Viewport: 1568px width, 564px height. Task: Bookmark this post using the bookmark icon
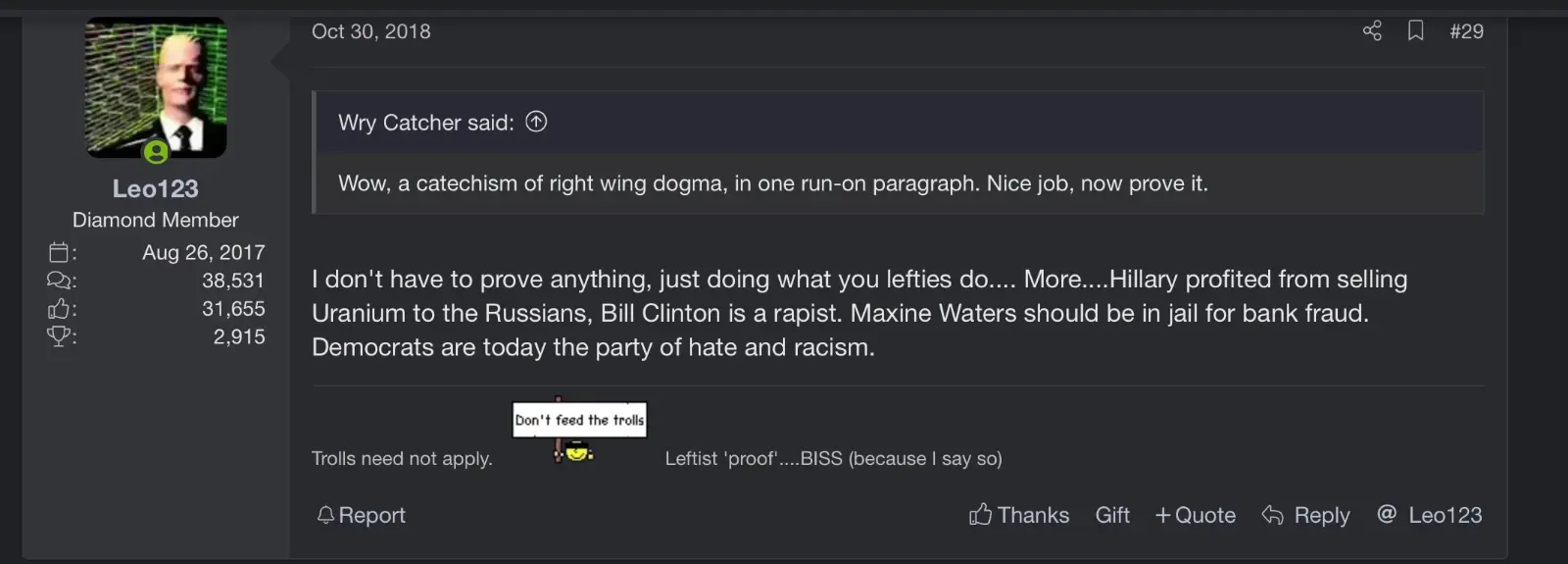pyautogui.click(x=1415, y=31)
